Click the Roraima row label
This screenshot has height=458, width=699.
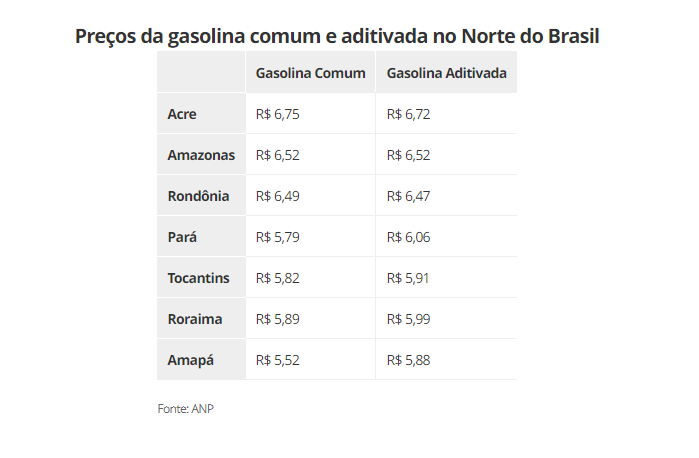[x=195, y=319]
